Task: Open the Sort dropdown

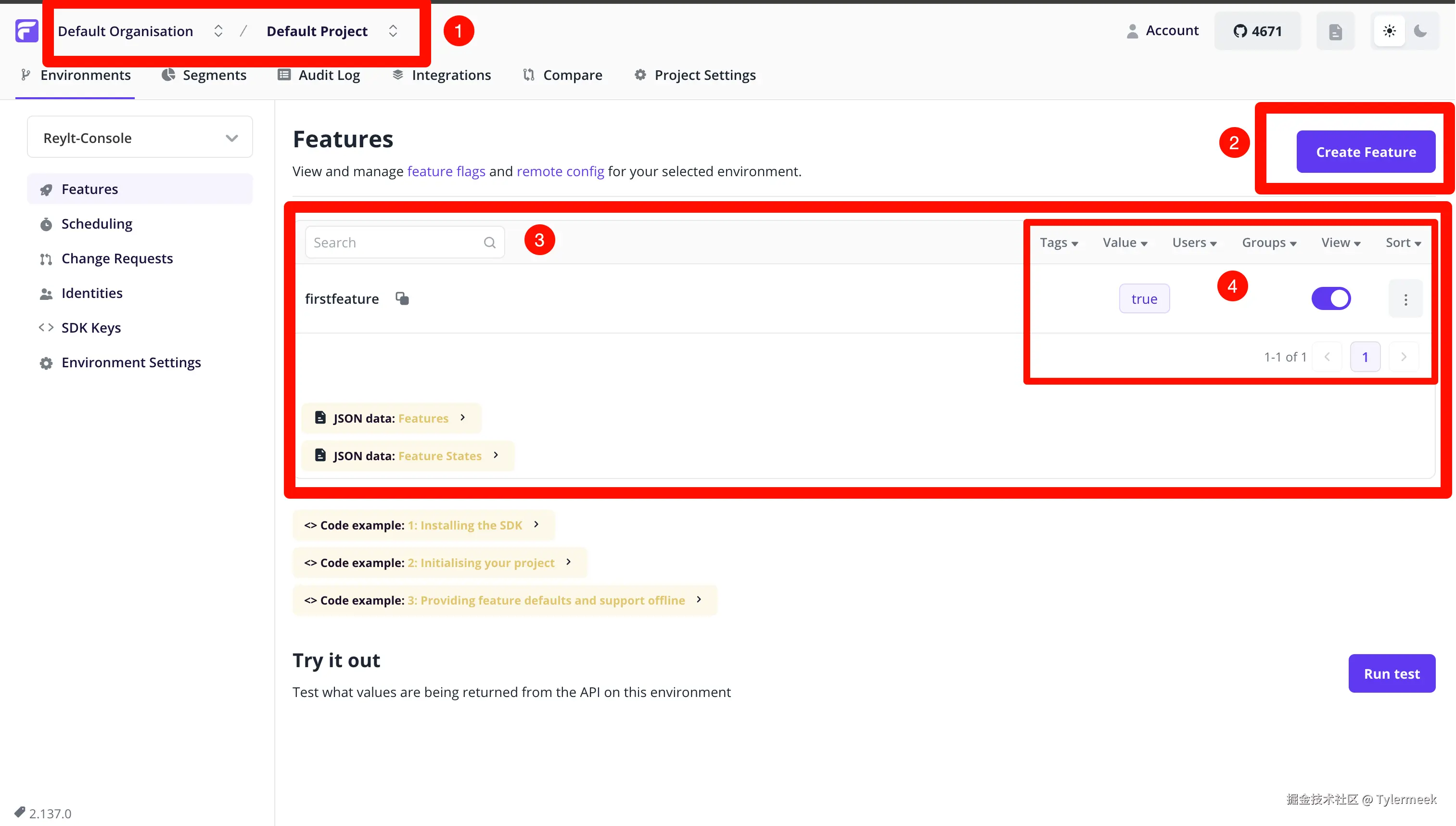Action: [1403, 243]
